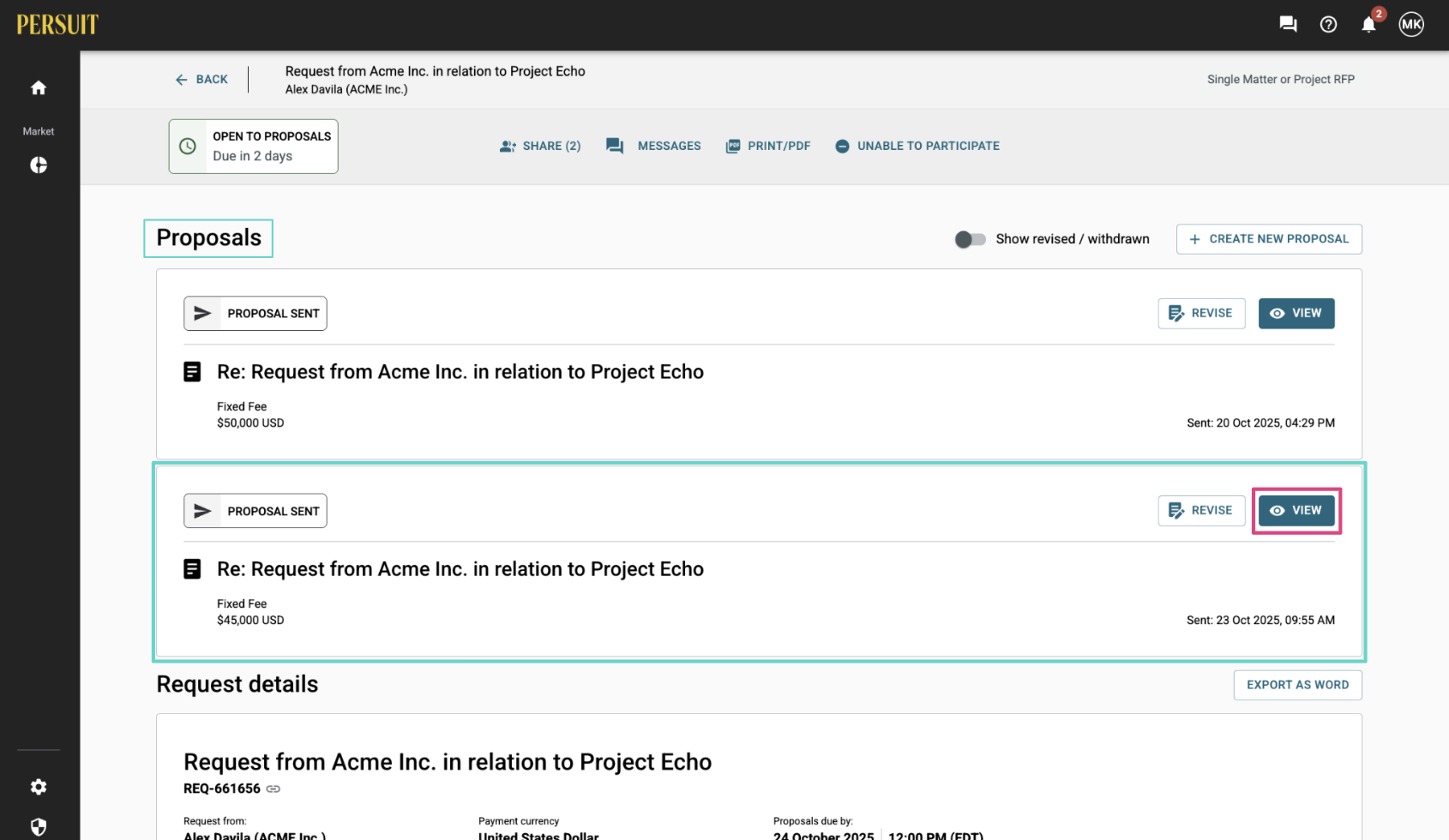This screenshot has height=840, width=1449.
Task: Click request title in Request details card
Action: (x=448, y=762)
